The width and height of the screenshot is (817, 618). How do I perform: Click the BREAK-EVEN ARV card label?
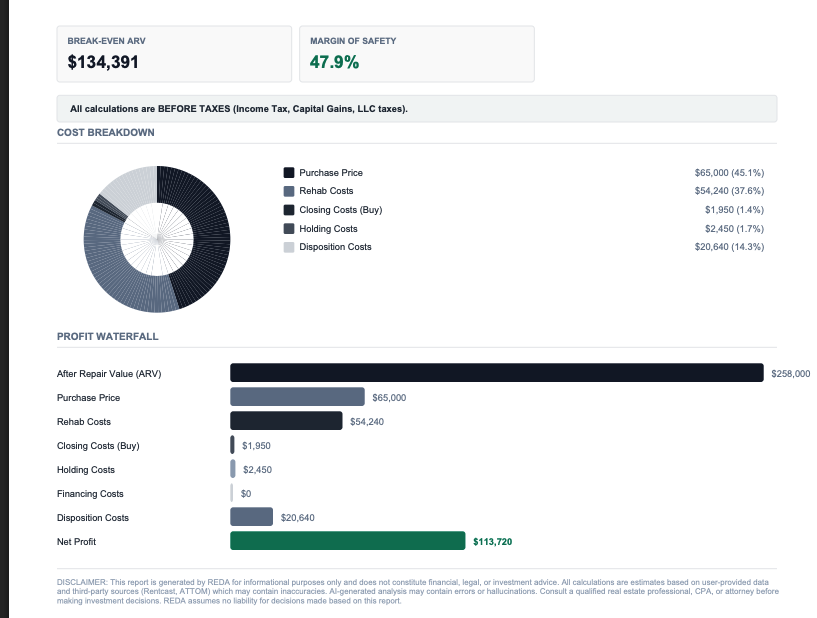pos(106,41)
